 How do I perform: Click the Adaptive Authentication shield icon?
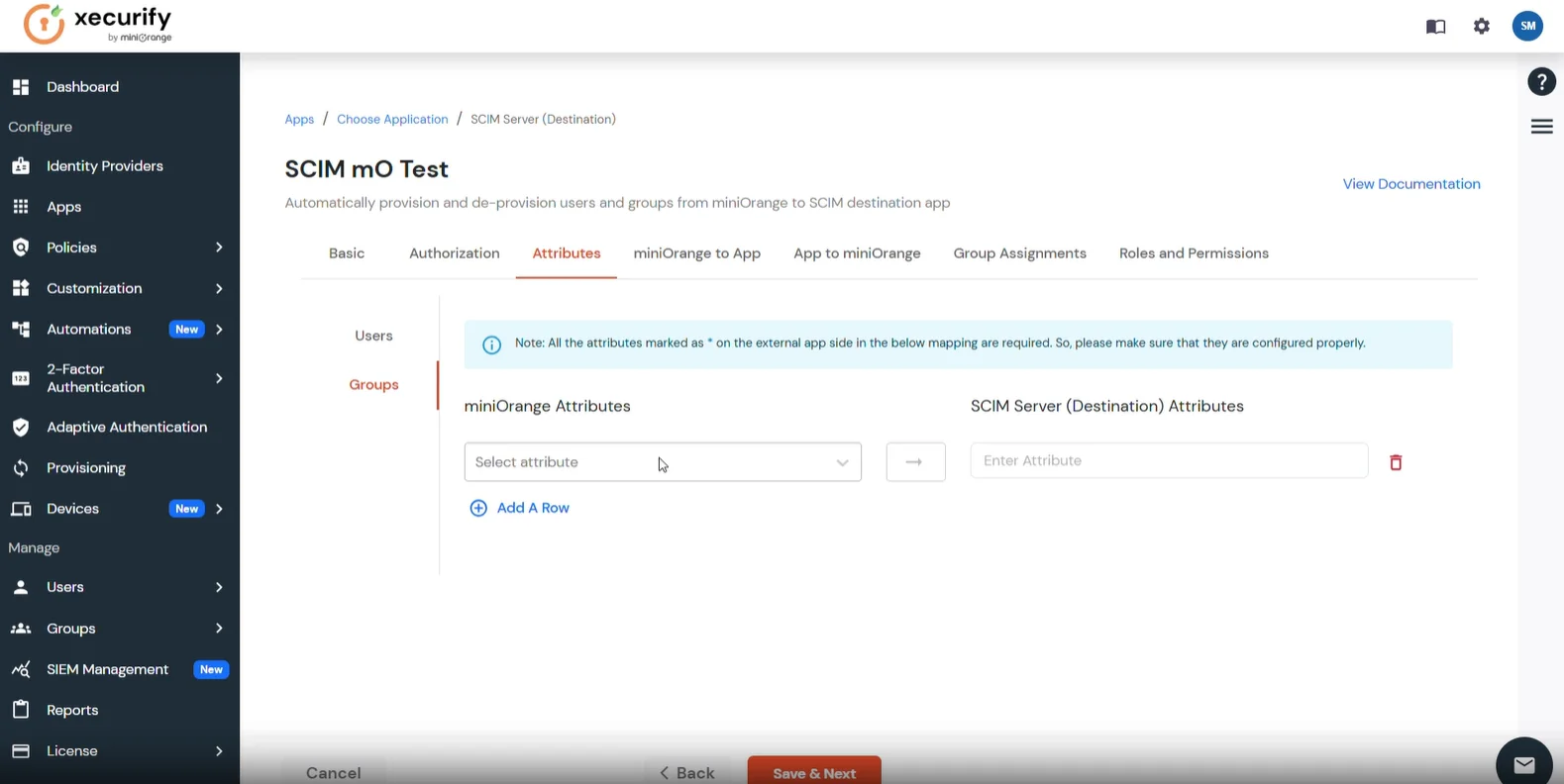click(21, 428)
